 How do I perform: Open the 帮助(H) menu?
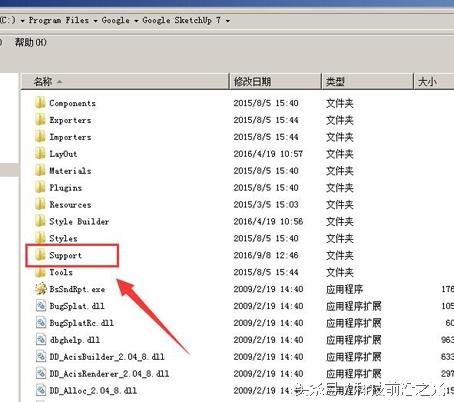pyautogui.click(x=30, y=42)
